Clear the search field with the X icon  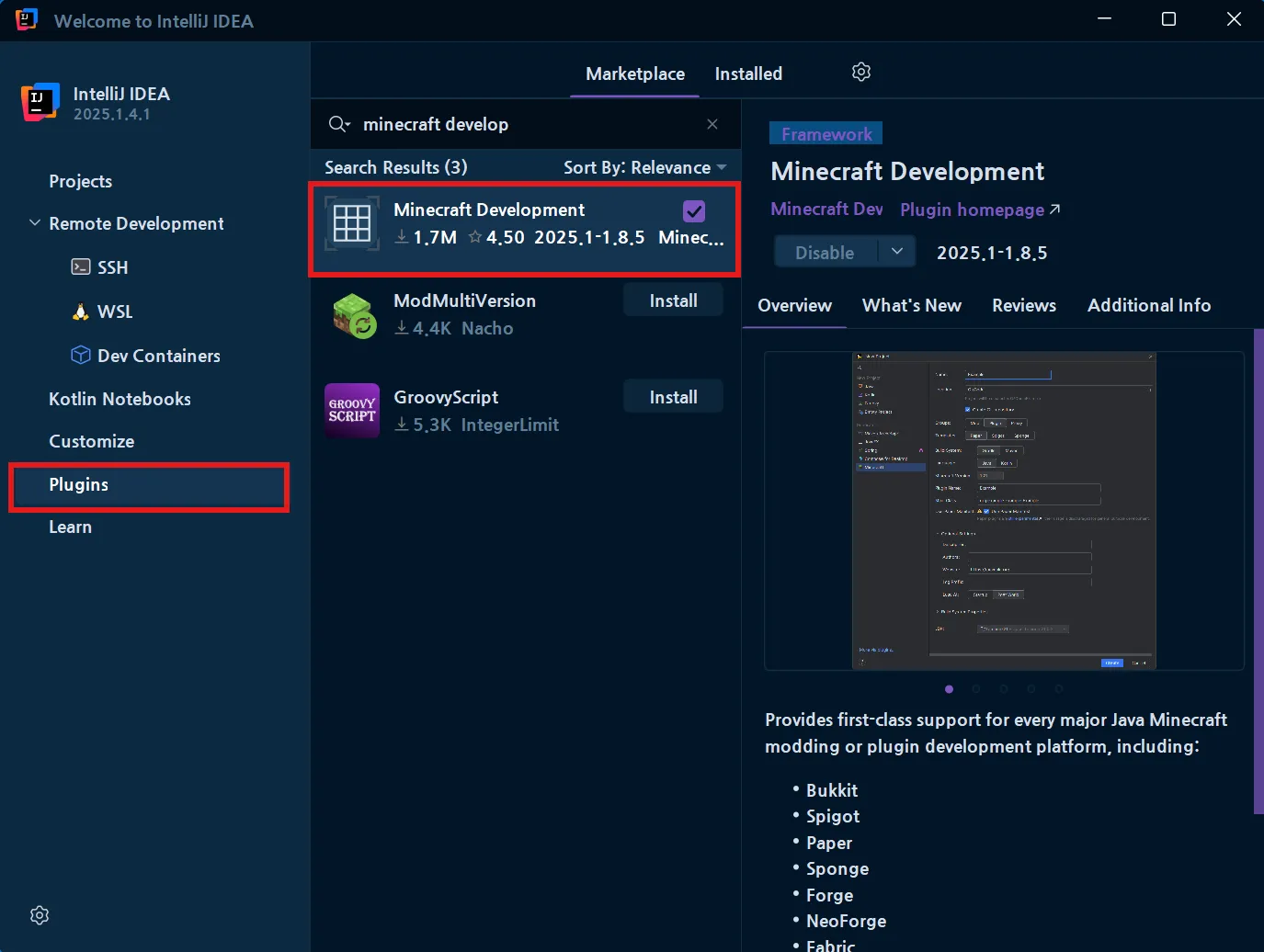(x=712, y=124)
